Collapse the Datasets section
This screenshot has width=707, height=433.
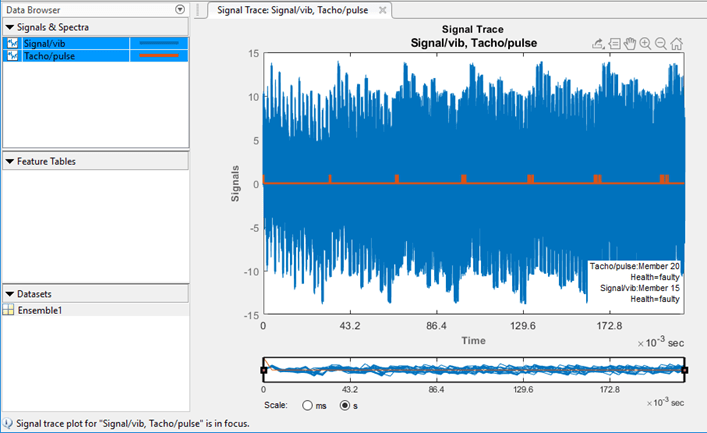click(9, 294)
